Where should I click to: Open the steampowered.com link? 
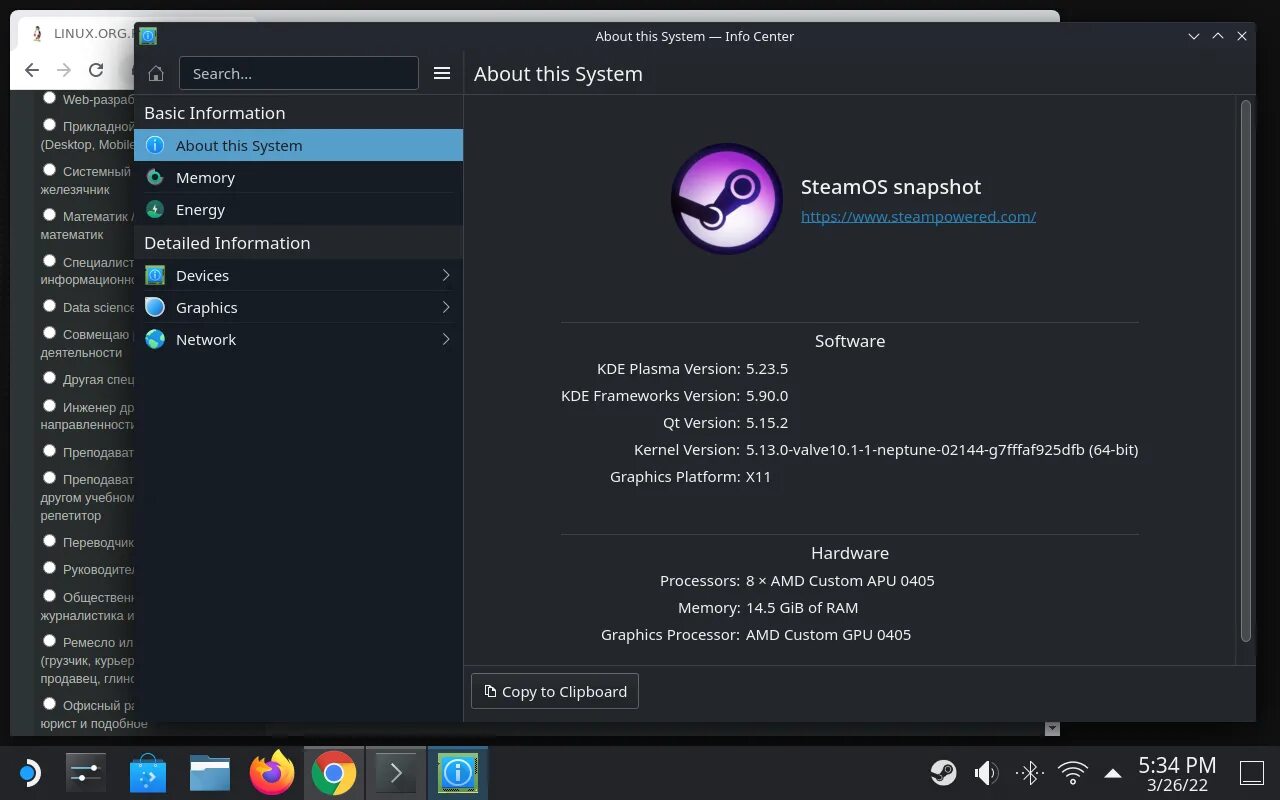918,216
